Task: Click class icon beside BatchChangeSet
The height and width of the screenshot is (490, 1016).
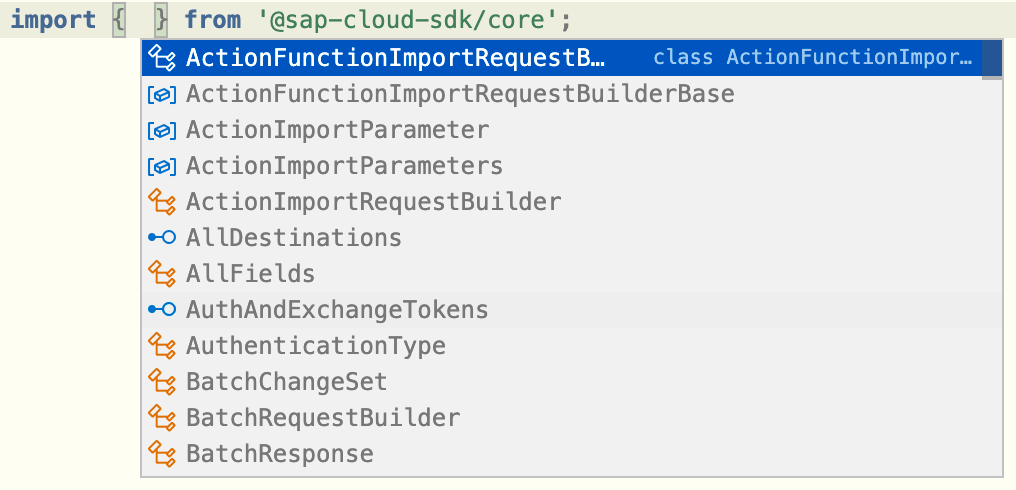Action: (x=161, y=382)
